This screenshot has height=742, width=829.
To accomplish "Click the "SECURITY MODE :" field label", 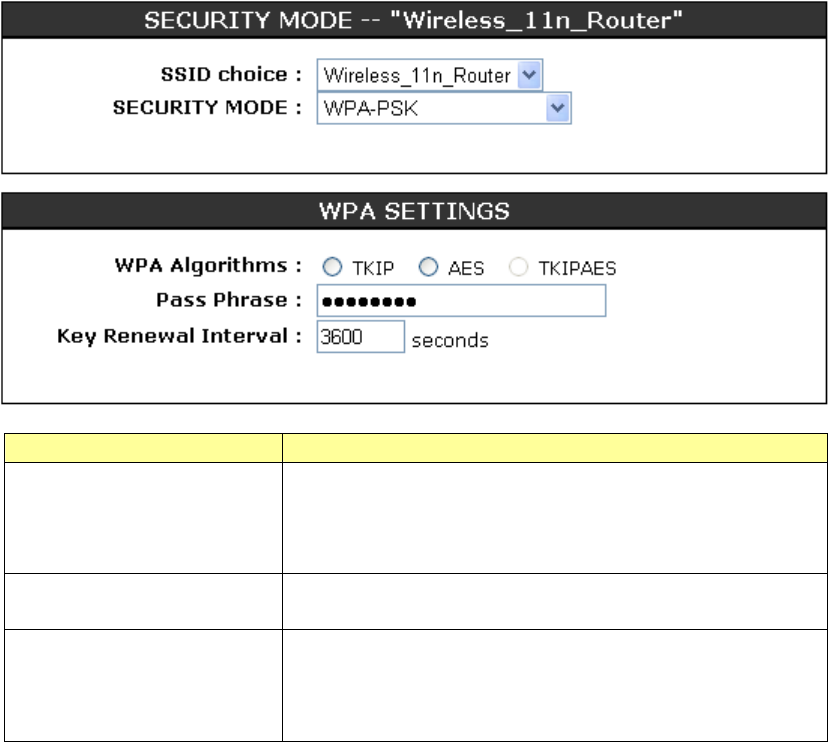I will tap(207, 107).
